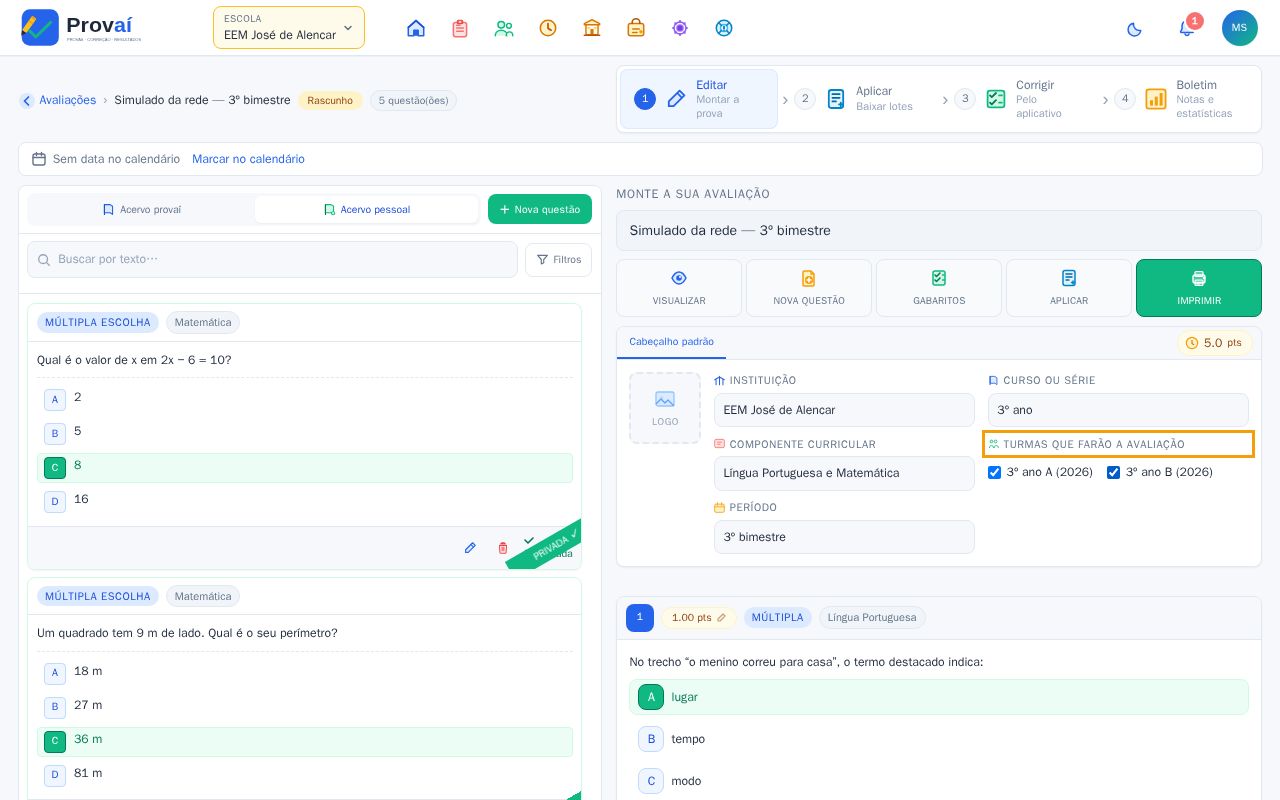Open Gabaritos answer keys button
The width and height of the screenshot is (1280, 800).
click(x=939, y=288)
